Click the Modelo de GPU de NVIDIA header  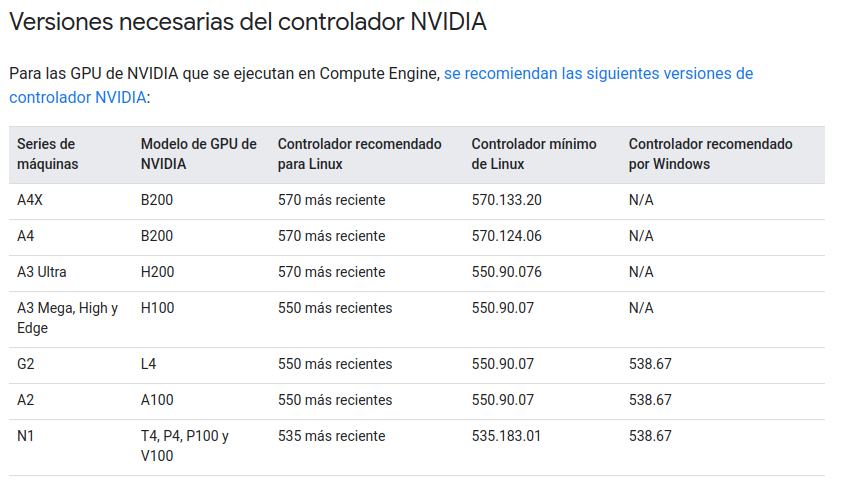pyautogui.click(x=198, y=154)
